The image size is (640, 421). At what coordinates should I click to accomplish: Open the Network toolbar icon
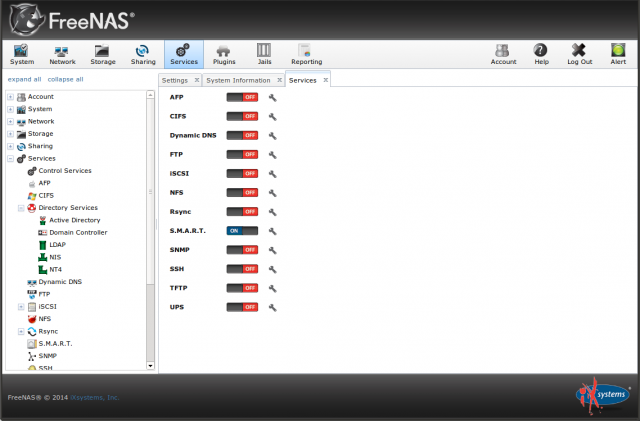click(x=62, y=54)
